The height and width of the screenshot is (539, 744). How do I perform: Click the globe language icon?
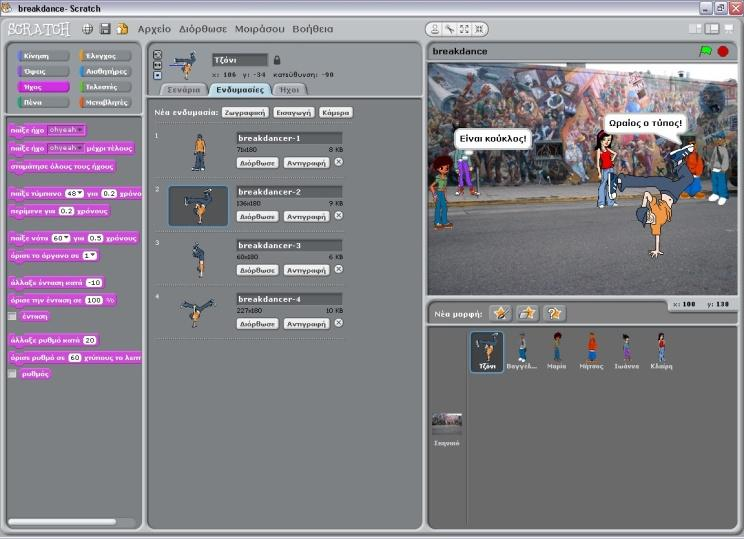click(x=87, y=29)
